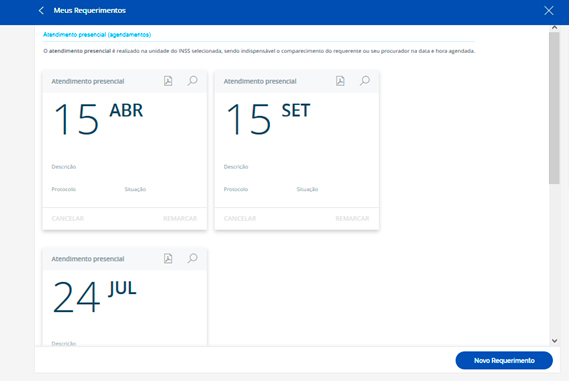
Task: Download PDF for the 15 SET appointment
Action: point(340,81)
